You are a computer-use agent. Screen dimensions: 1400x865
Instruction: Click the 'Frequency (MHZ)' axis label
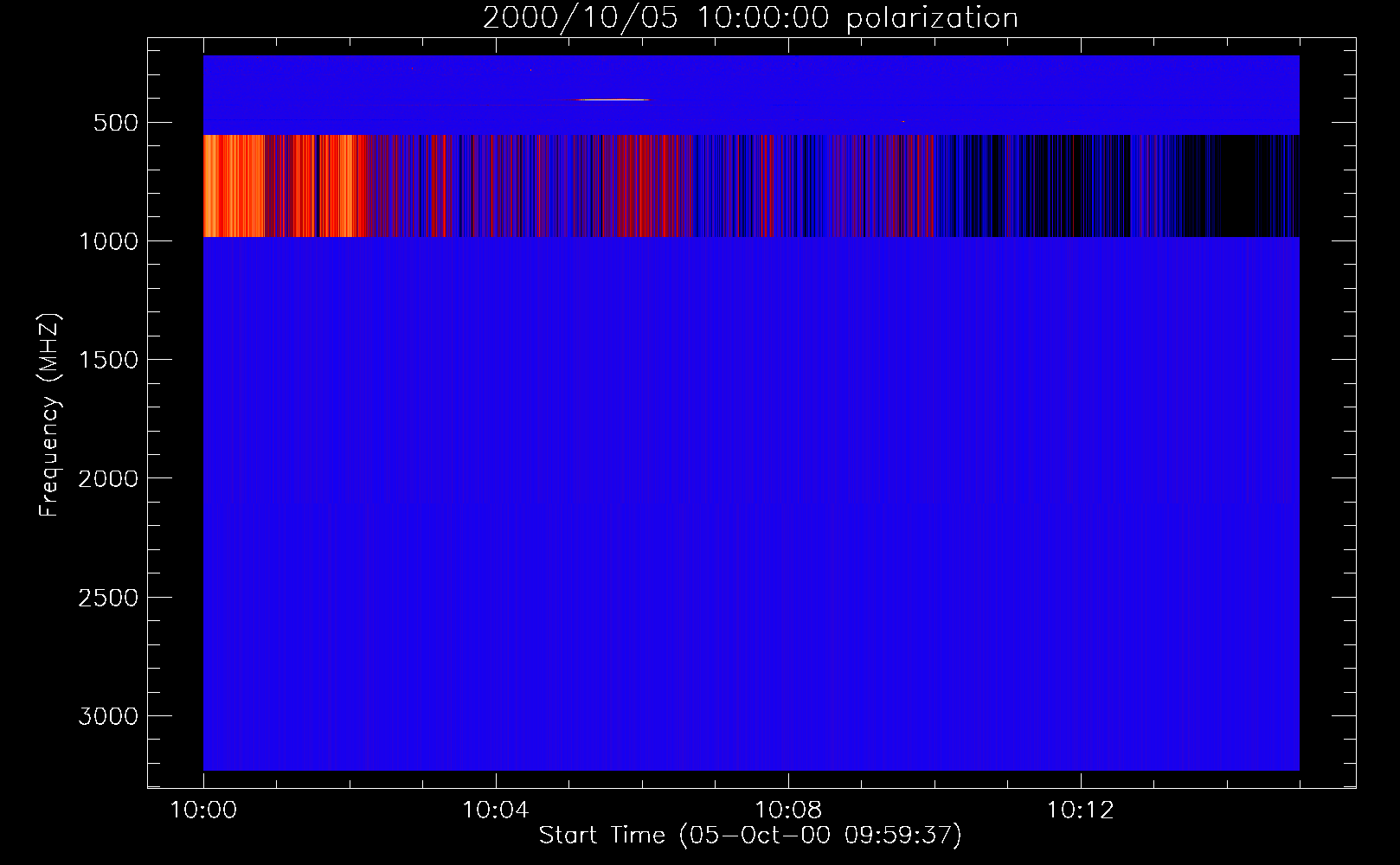pos(50,415)
